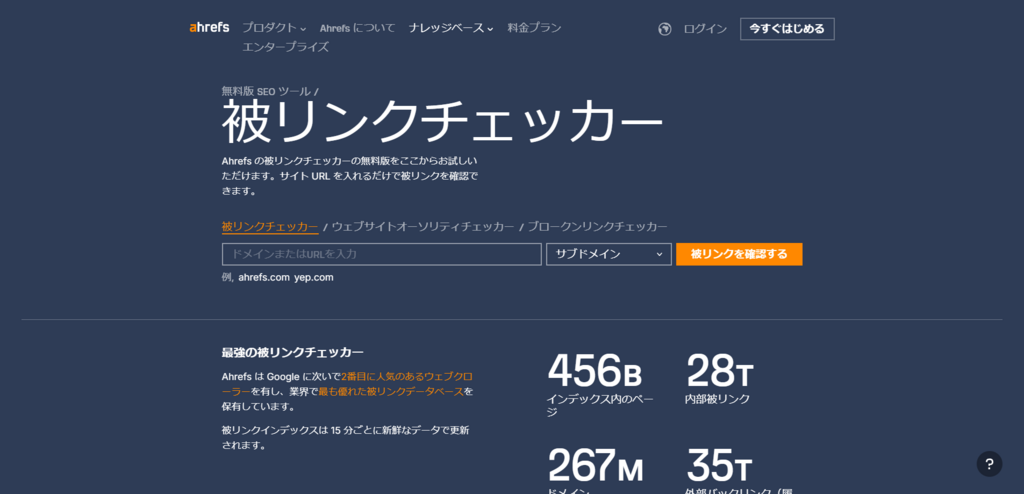Open the 最も優れた被リンクデータベース link
This screenshot has width=1024, height=494.
click(391, 391)
